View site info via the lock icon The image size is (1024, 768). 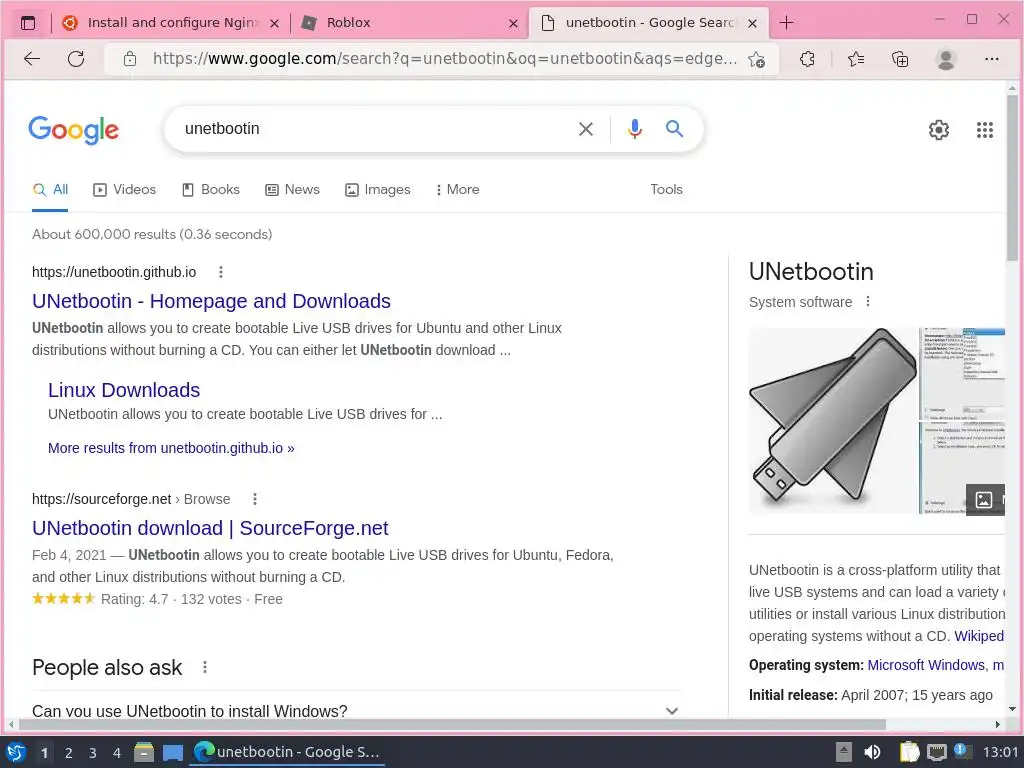pos(130,59)
